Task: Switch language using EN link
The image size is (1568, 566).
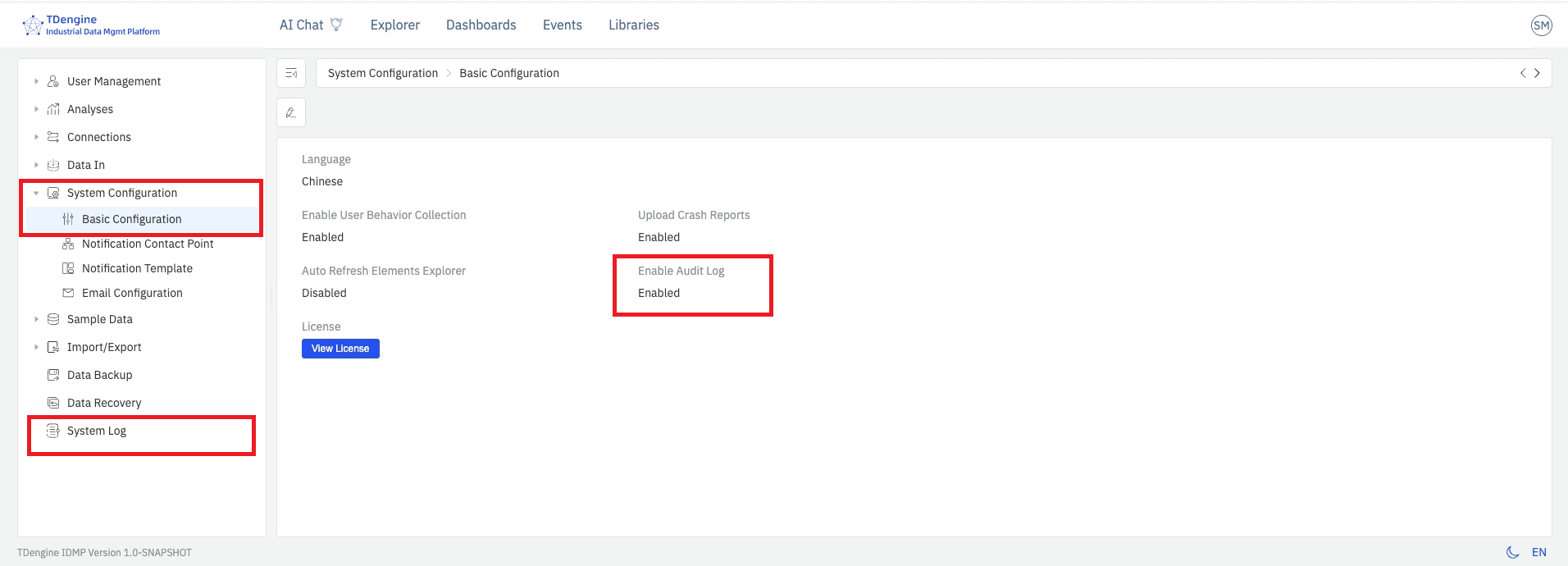Action: [x=1538, y=552]
